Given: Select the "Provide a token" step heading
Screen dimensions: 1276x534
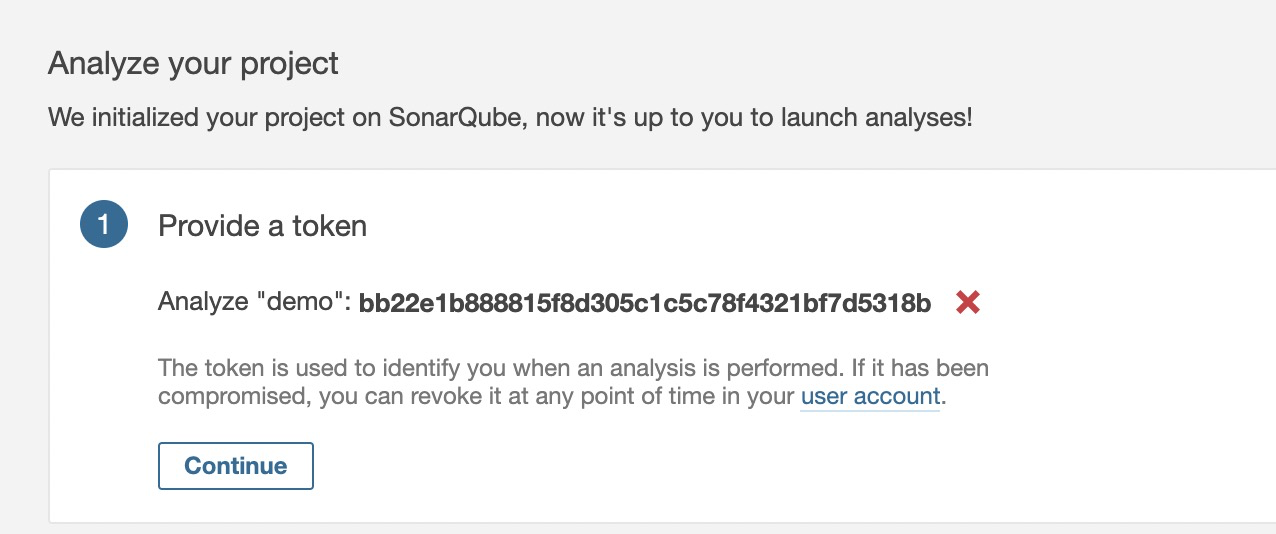Looking at the screenshot, I should [x=262, y=226].
